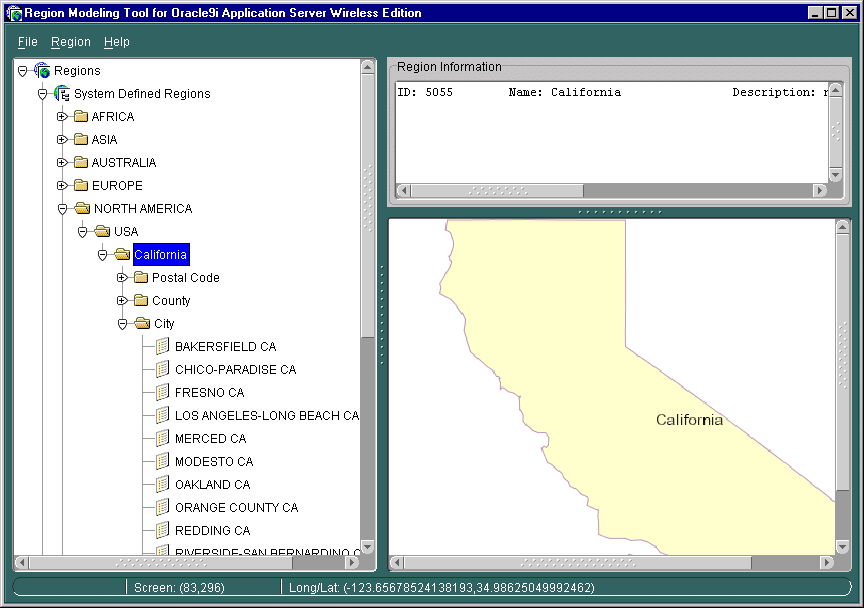The image size is (864, 608).
Task: Select the NORTH AMERICA label
Action: point(143,208)
